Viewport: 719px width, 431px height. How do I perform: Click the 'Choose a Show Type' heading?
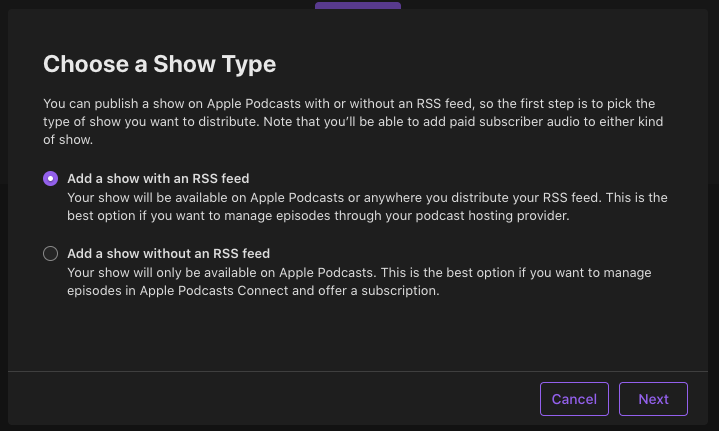(160, 64)
